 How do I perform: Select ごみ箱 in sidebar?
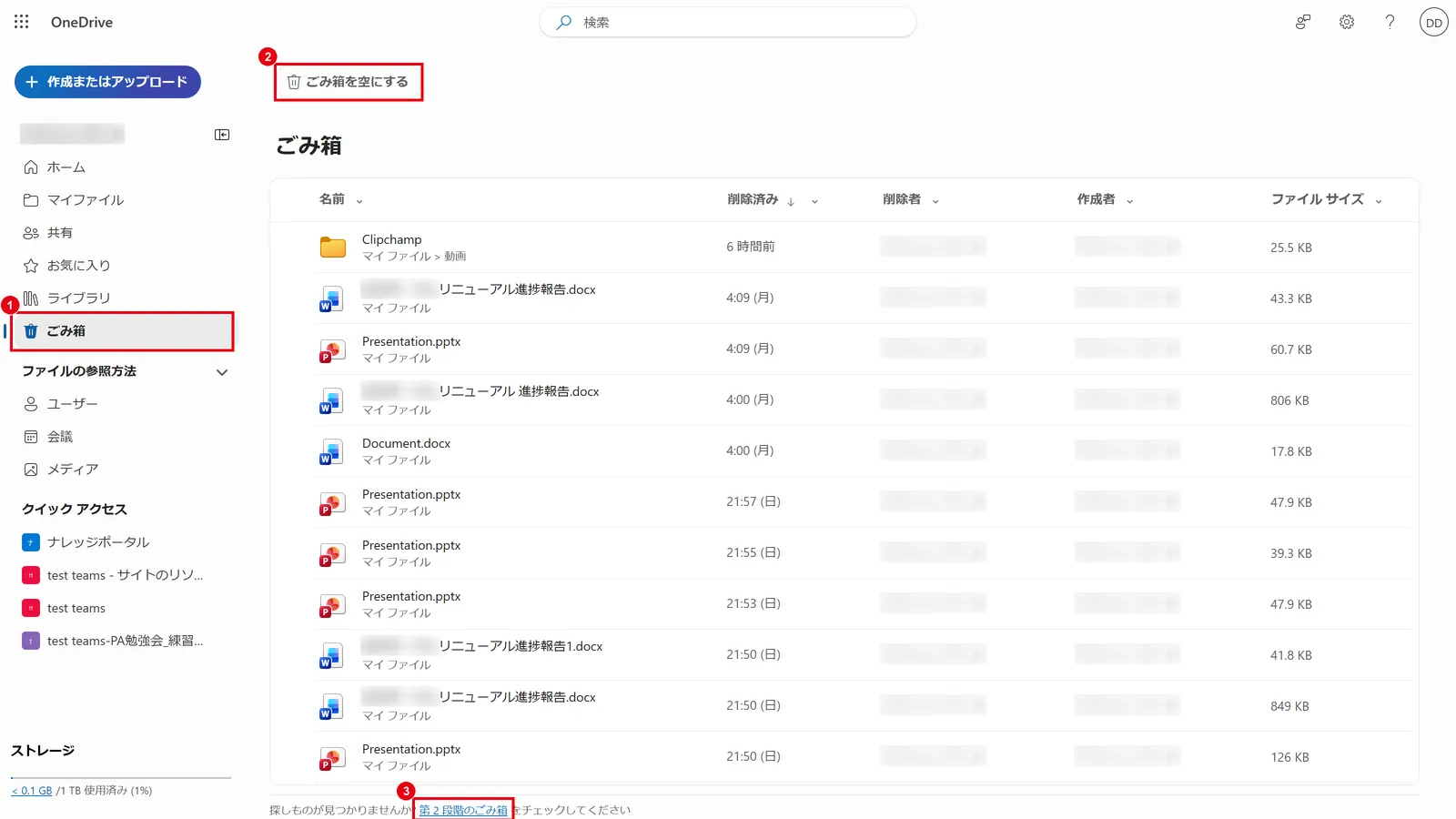123,331
